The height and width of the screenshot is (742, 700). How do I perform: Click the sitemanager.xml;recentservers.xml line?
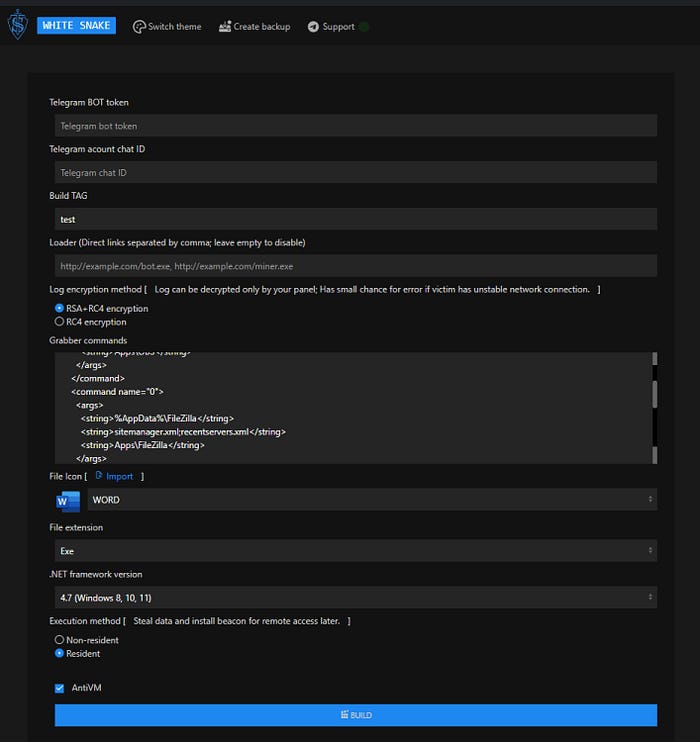click(183, 432)
